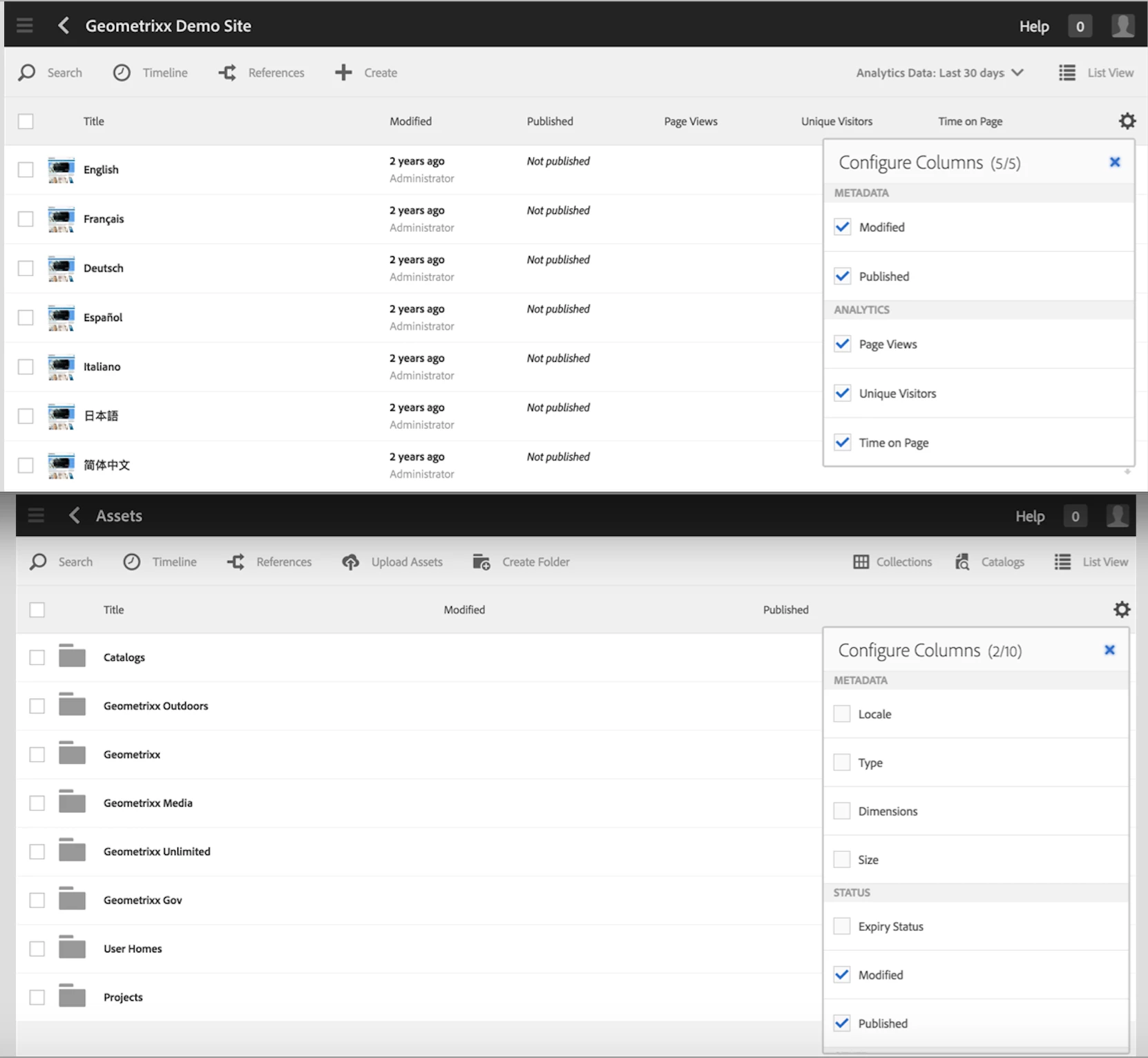The height and width of the screenshot is (1058, 1148).
Task: Open column settings gear in Assets window
Action: [1122, 609]
